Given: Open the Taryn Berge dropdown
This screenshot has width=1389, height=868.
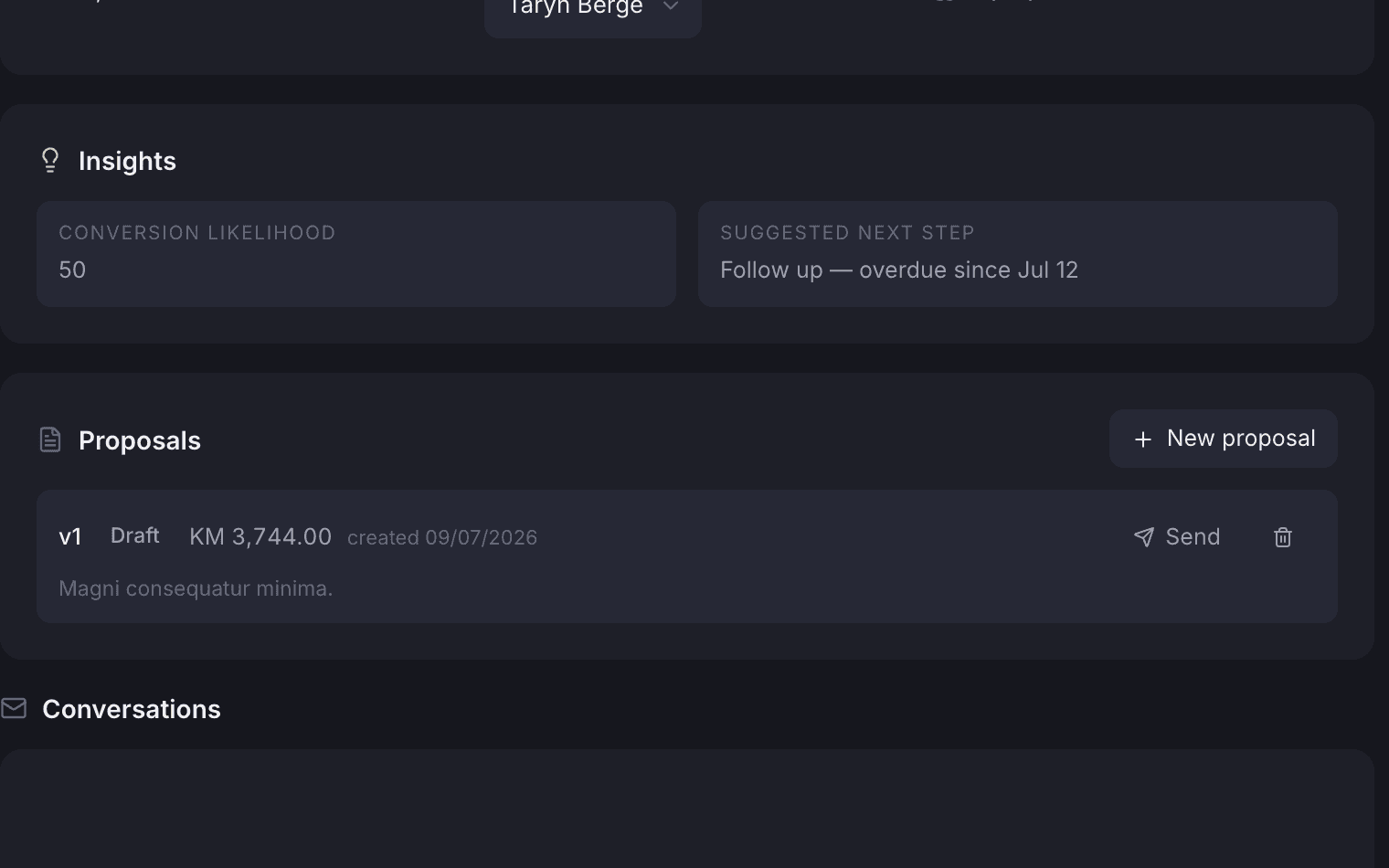Looking at the screenshot, I should click(593, 9).
